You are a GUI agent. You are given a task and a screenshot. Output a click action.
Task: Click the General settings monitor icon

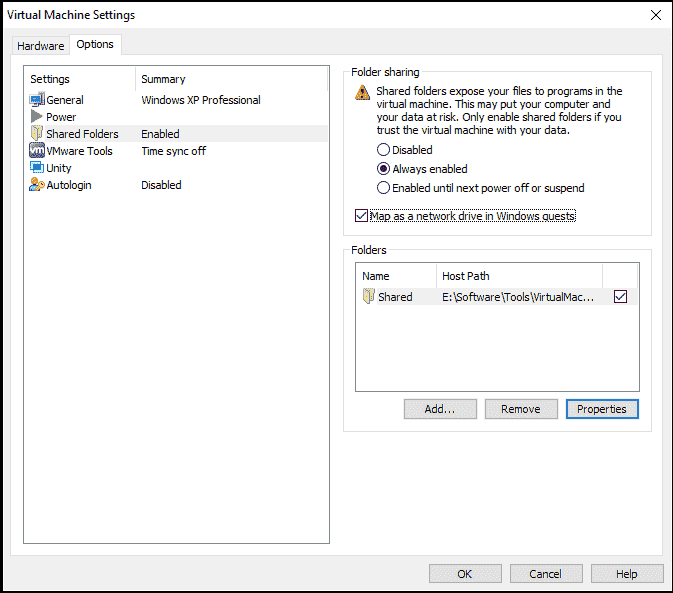37,100
